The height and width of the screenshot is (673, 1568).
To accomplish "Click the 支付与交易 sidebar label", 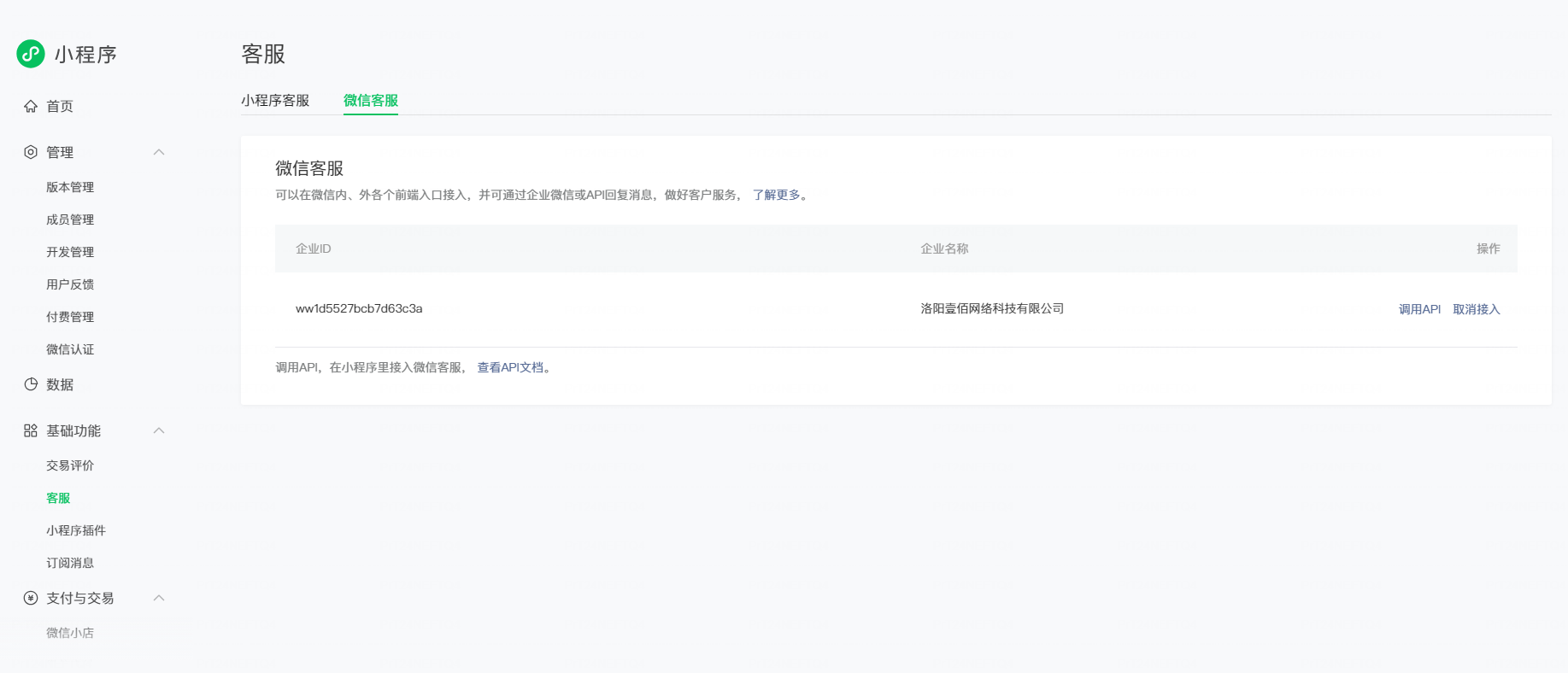I will (x=80, y=598).
